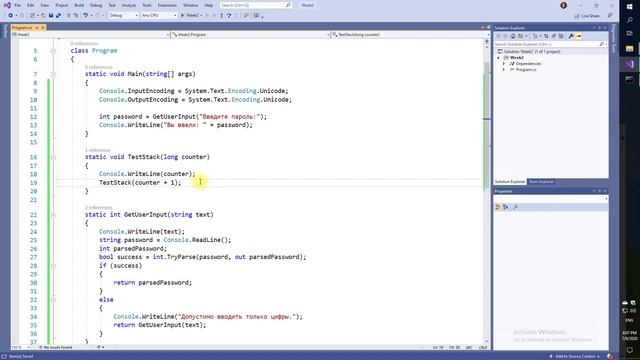Viewport: 640px width, 360px height.
Task: Click the '1 reference' CodeLens above TestStack
Action: pos(98,150)
